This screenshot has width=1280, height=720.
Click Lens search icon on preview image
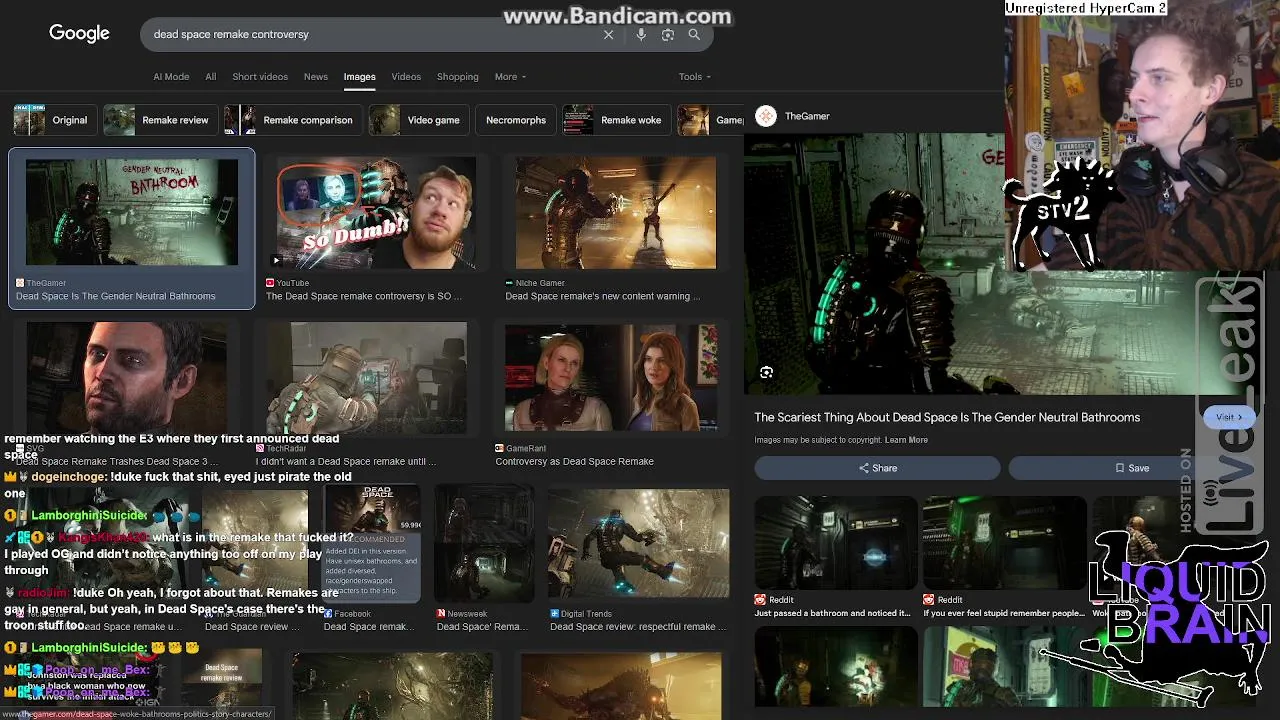click(x=766, y=372)
